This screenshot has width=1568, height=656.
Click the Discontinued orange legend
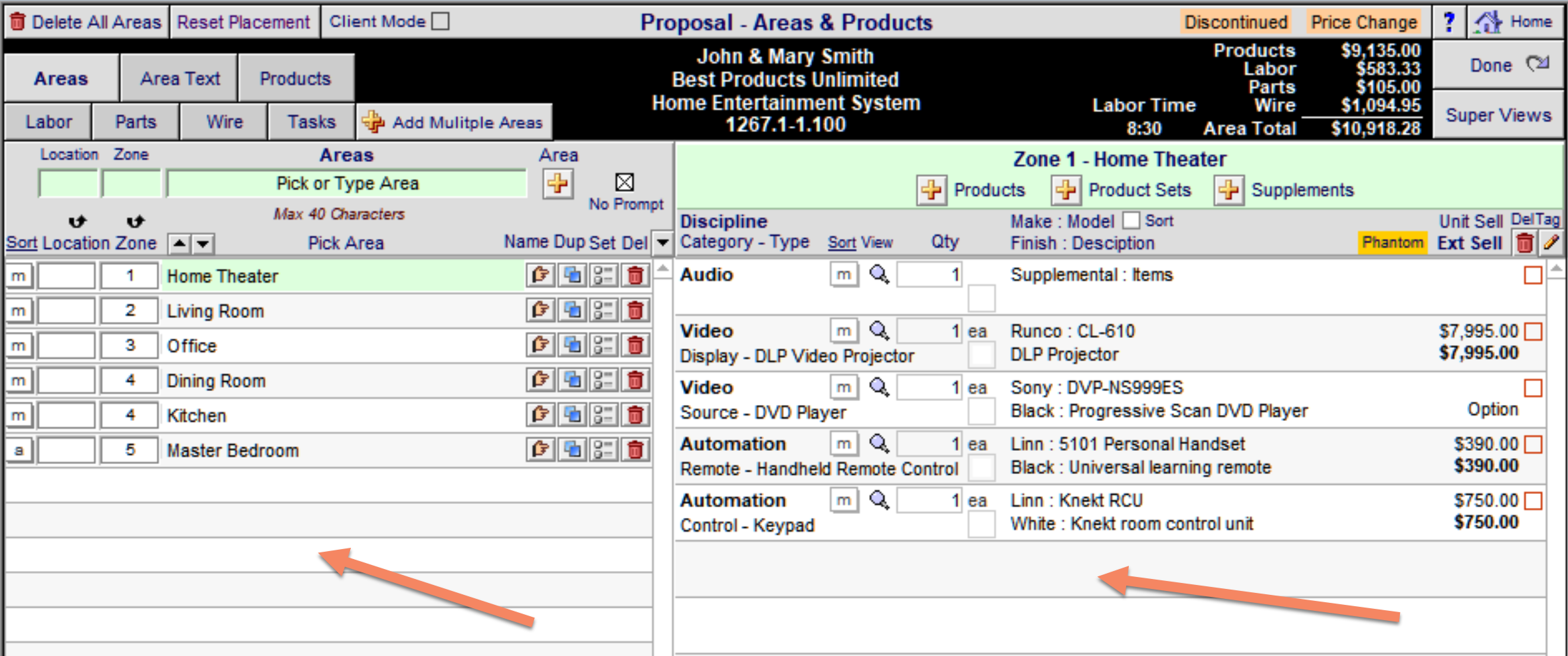(x=1236, y=22)
